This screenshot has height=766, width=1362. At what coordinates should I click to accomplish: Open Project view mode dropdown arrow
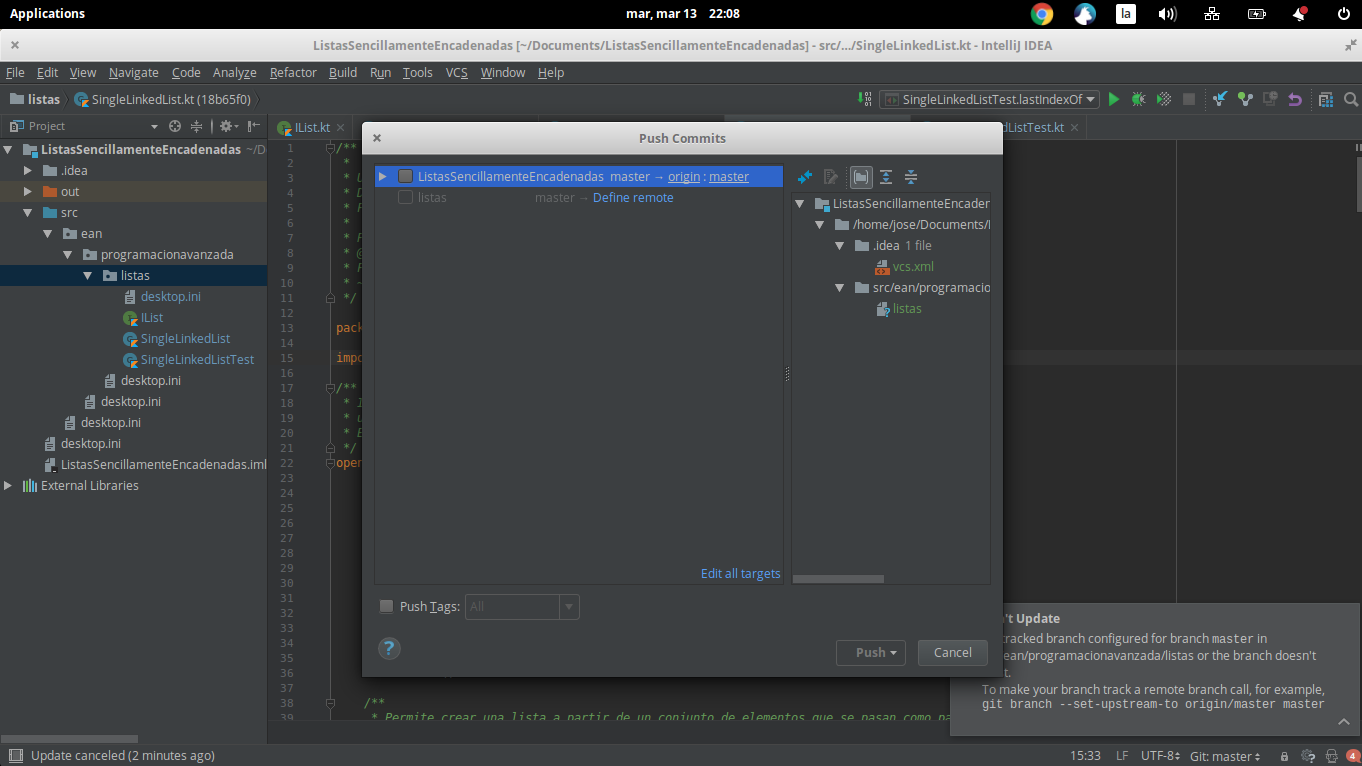click(154, 126)
